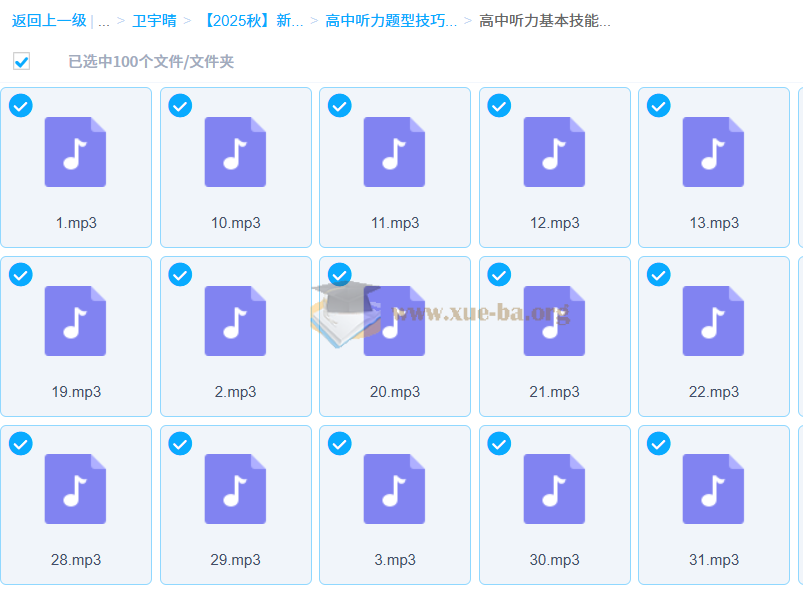
Task: Open the 高中听力题型技巧... breadcrumb folder
Action: (391, 21)
